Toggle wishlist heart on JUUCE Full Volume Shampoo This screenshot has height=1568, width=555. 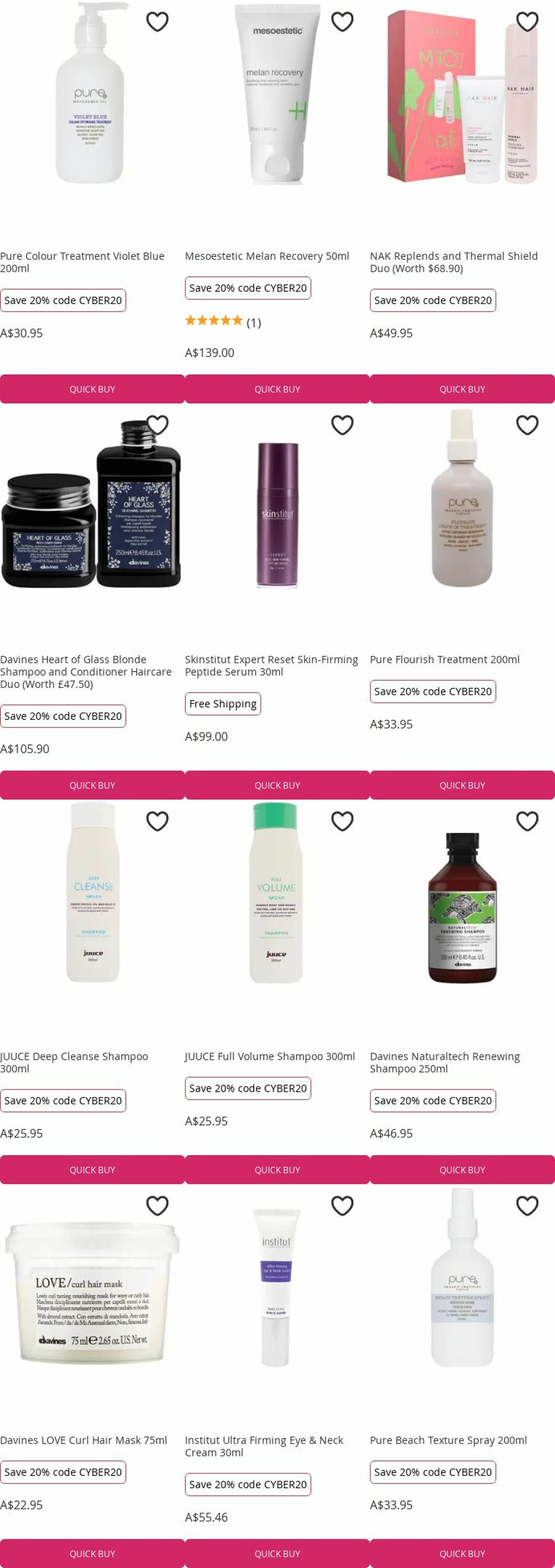point(342,821)
